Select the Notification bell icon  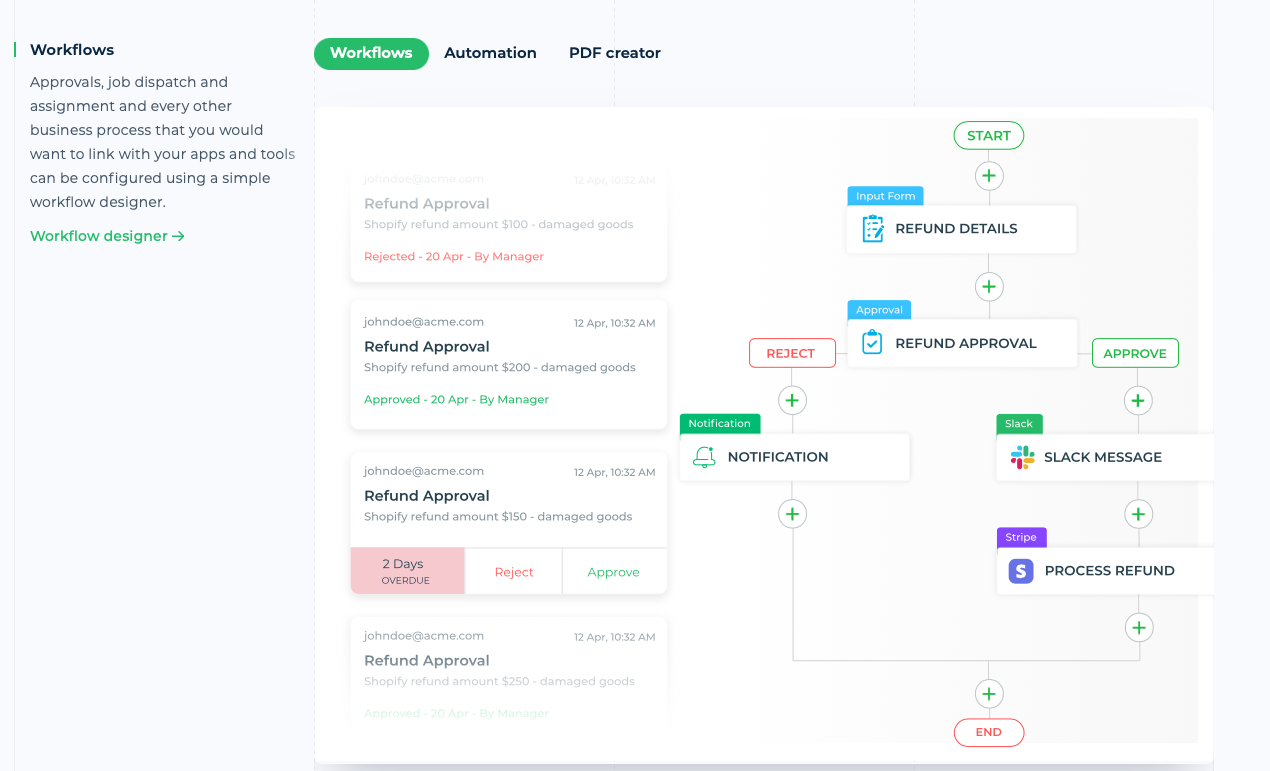705,456
